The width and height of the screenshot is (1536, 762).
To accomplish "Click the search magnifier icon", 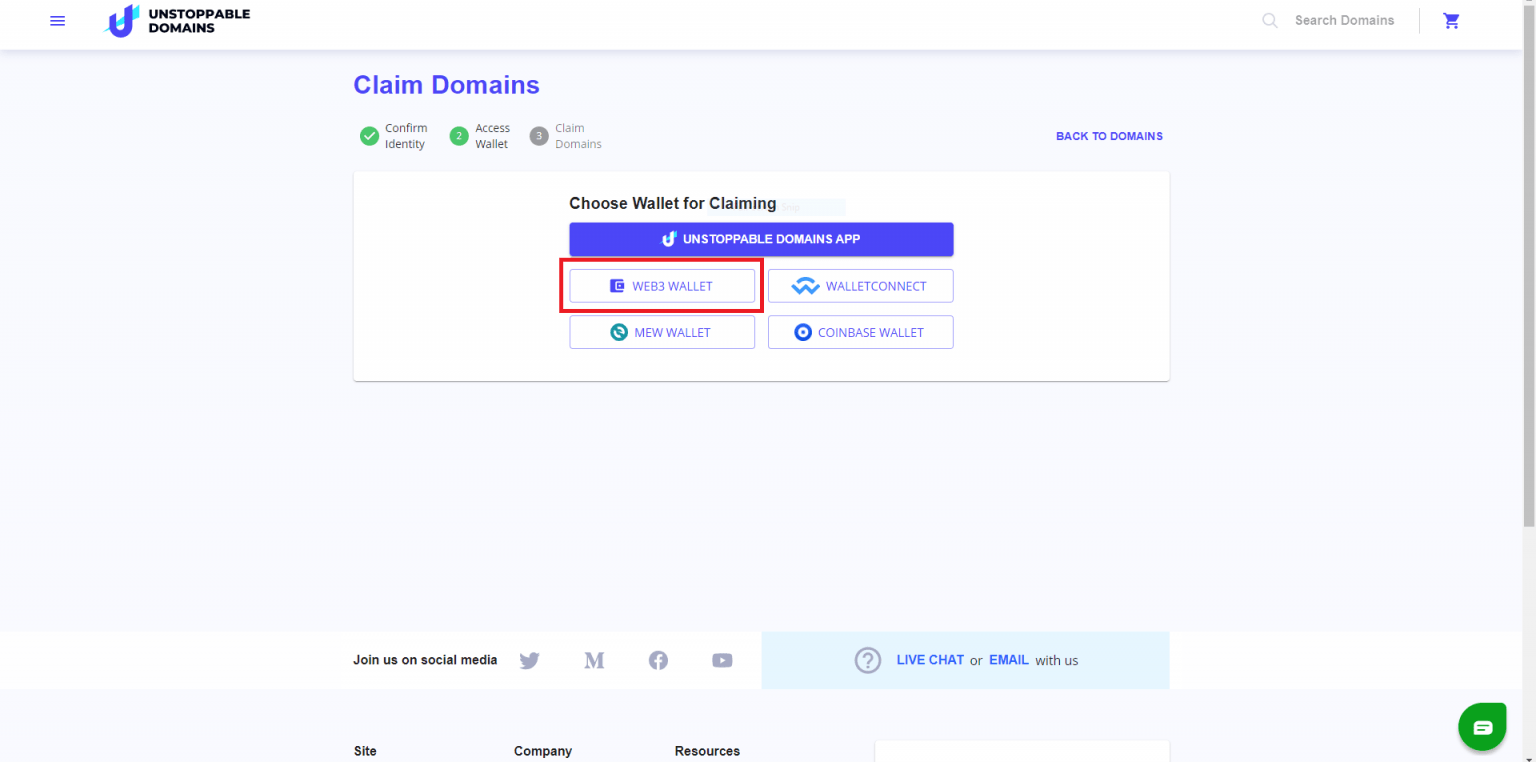I will pyautogui.click(x=1270, y=21).
